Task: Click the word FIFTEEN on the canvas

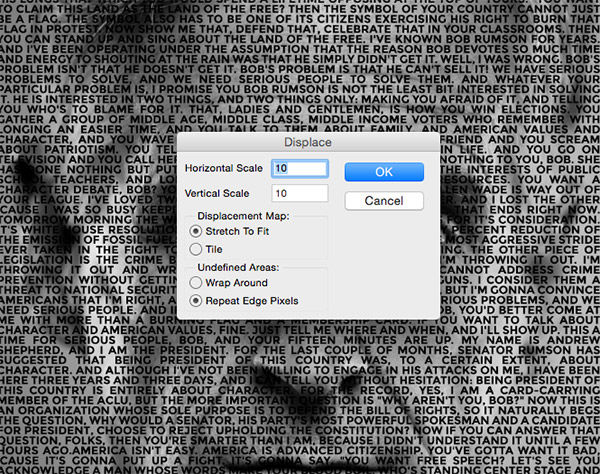Action: click(x=312, y=340)
